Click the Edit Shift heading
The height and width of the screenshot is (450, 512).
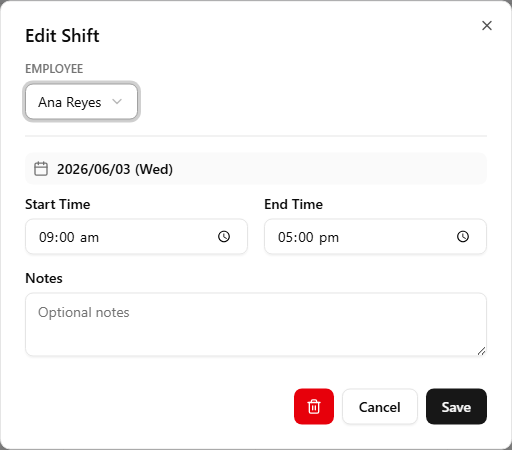pyautogui.click(x=62, y=36)
